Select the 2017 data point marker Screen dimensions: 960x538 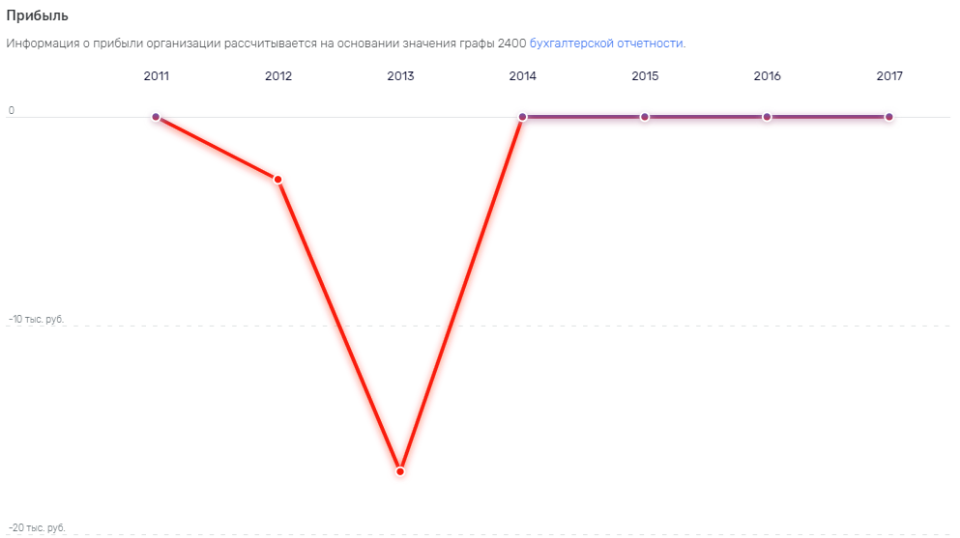(x=889, y=117)
